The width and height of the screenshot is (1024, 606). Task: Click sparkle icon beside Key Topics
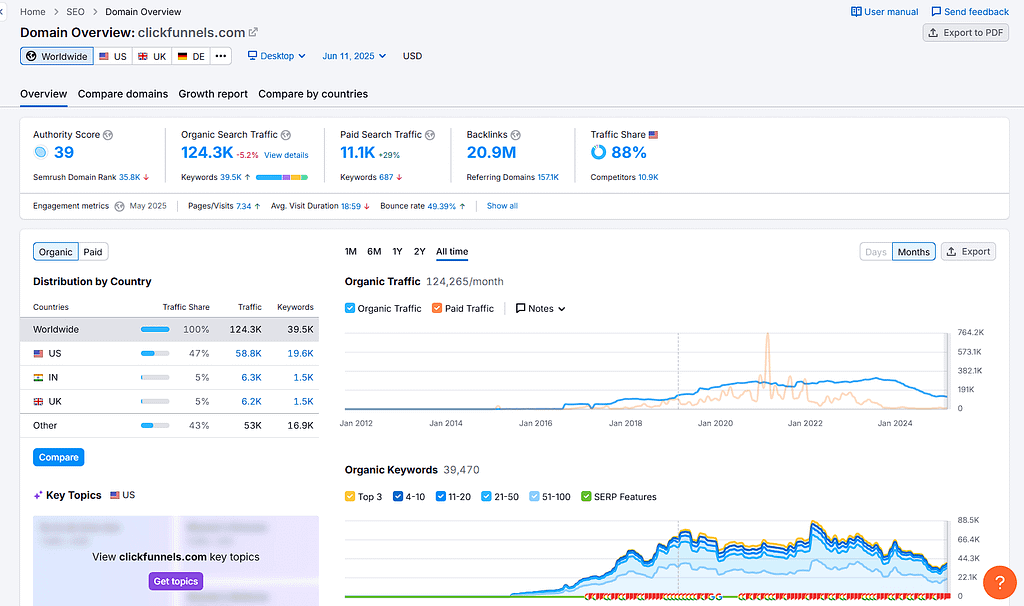point(38,496)
